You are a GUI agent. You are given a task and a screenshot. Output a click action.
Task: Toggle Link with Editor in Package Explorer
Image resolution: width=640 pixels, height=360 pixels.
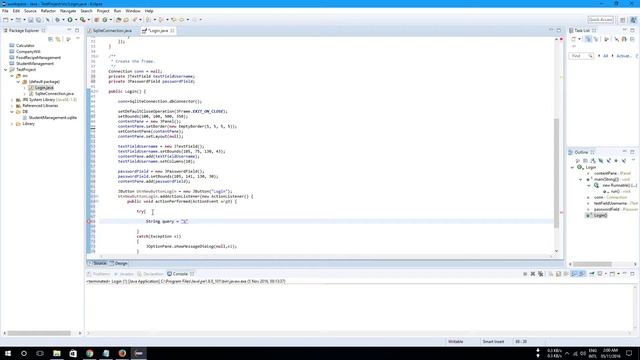point(58,39)
